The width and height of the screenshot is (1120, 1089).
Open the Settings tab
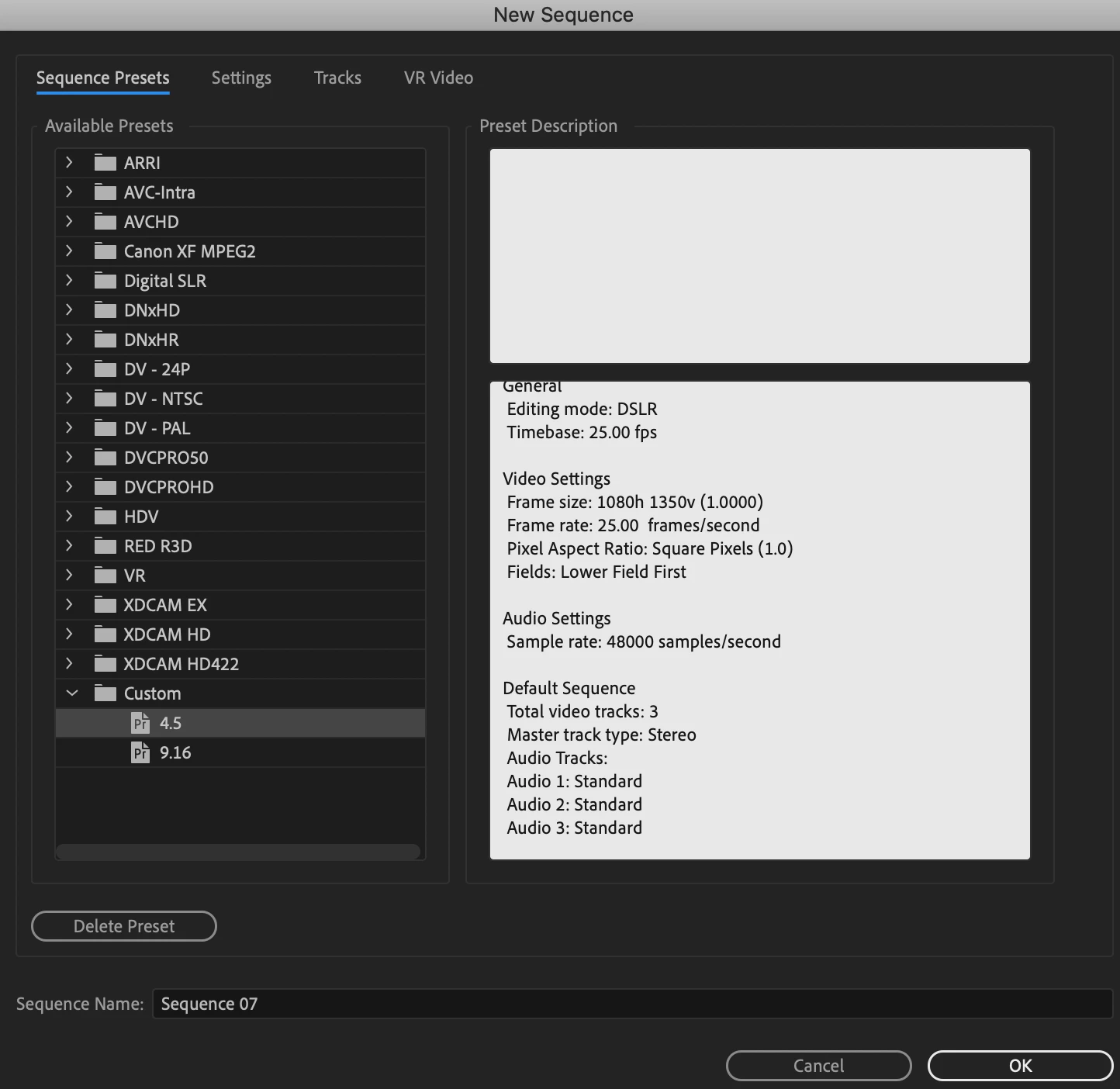tap(241, 78)
